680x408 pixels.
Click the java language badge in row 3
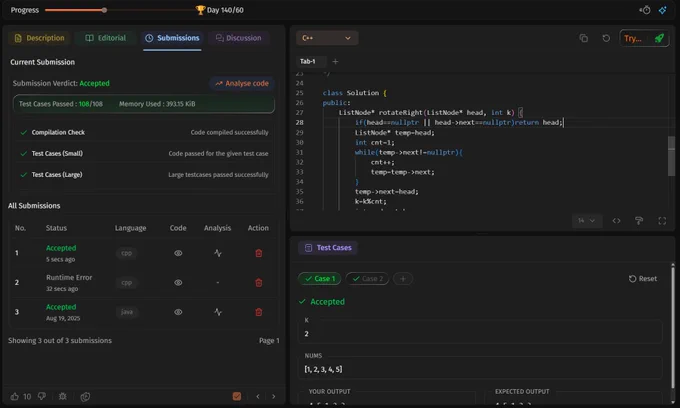point(127,312)
